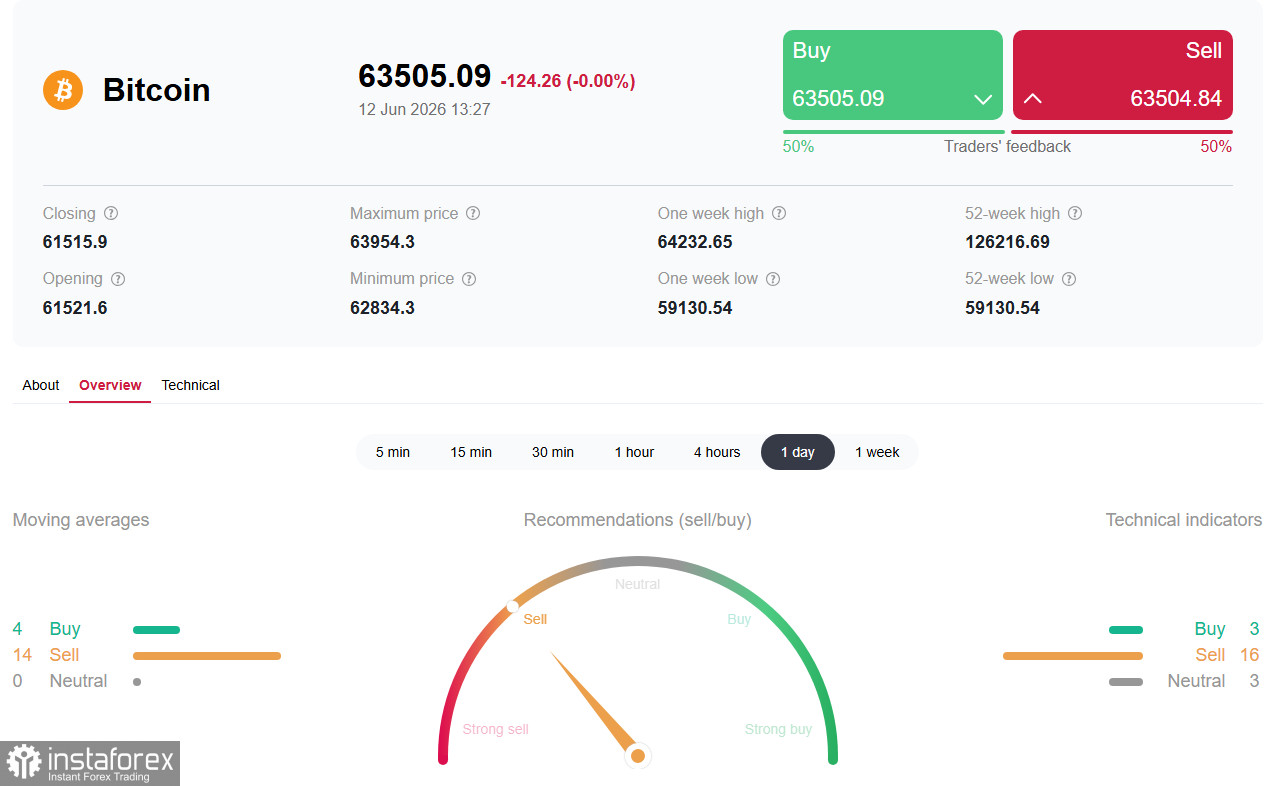Select the 30 min timeframe

(x=553, y=452)
